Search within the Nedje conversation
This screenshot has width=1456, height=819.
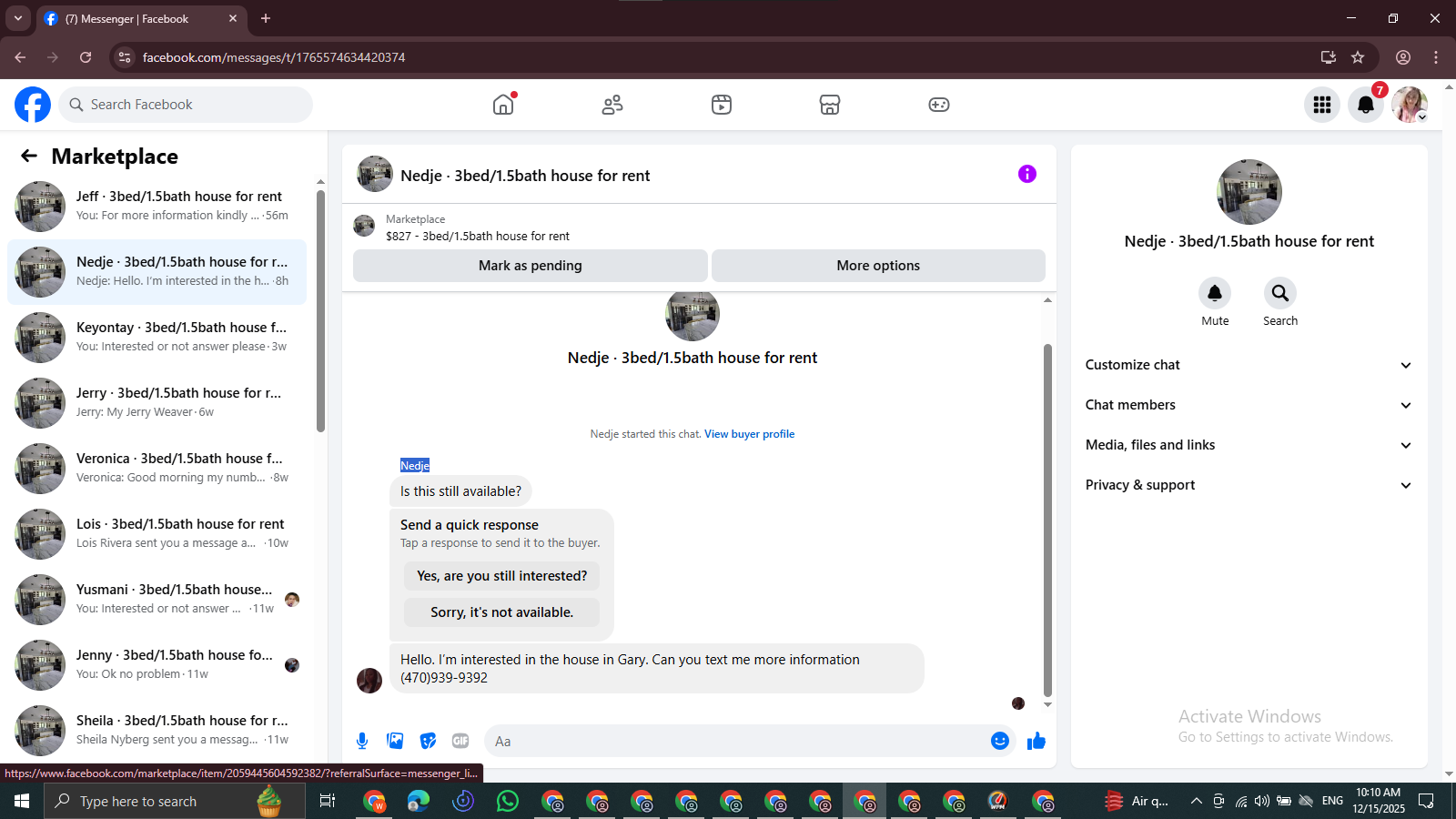click(x=1280, y=293)
